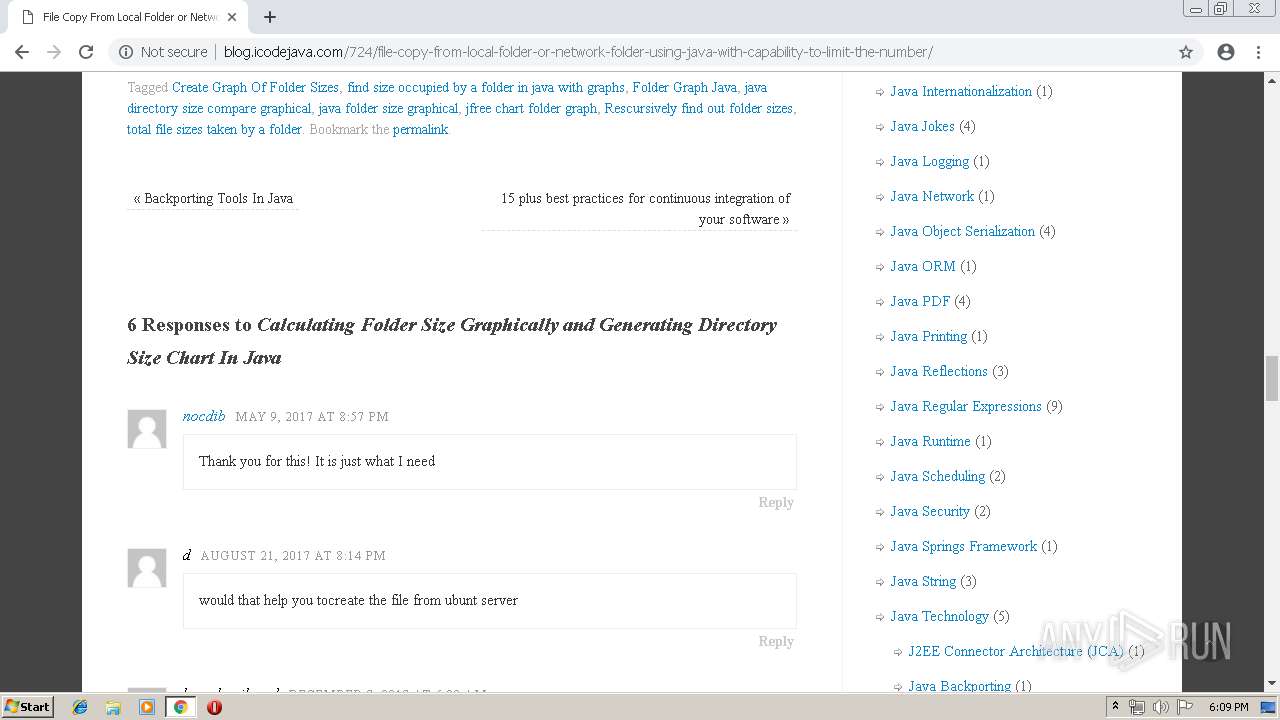The width and height of the screenshot is (1280, 720).
Task: Open the May 9, 2017 comment timestamp
Action: (x=312, y=417)
